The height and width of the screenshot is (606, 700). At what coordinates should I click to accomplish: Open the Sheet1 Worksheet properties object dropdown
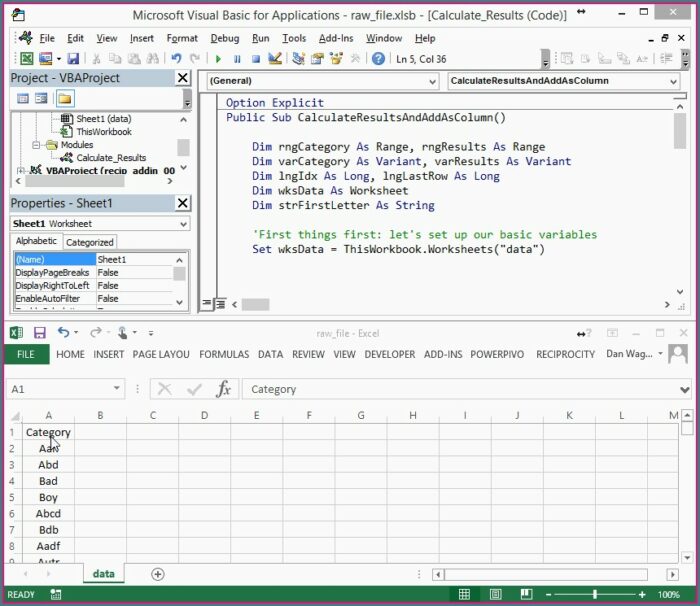[x=183, y=224]
